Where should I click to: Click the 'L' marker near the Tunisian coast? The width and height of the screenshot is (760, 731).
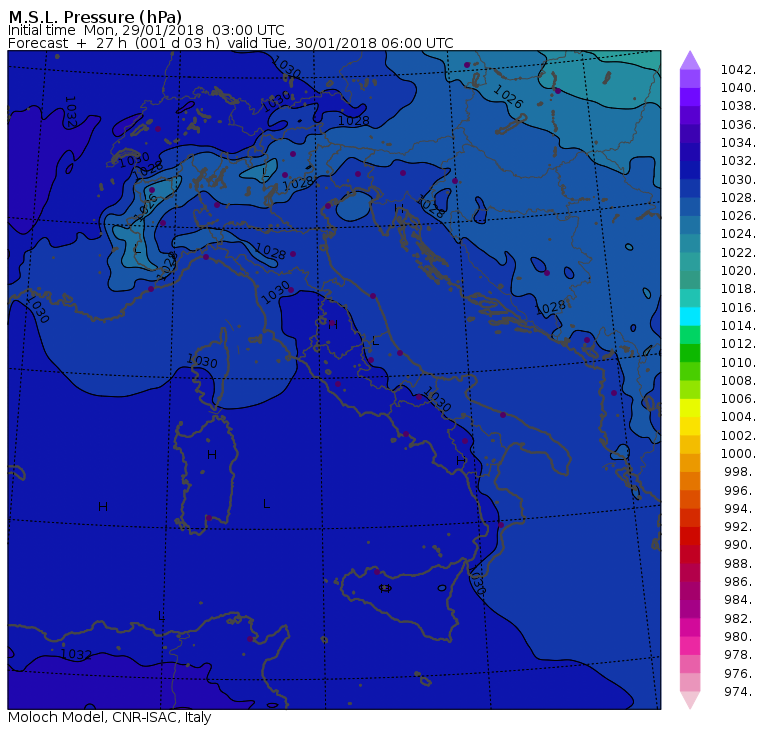point(161,616)
